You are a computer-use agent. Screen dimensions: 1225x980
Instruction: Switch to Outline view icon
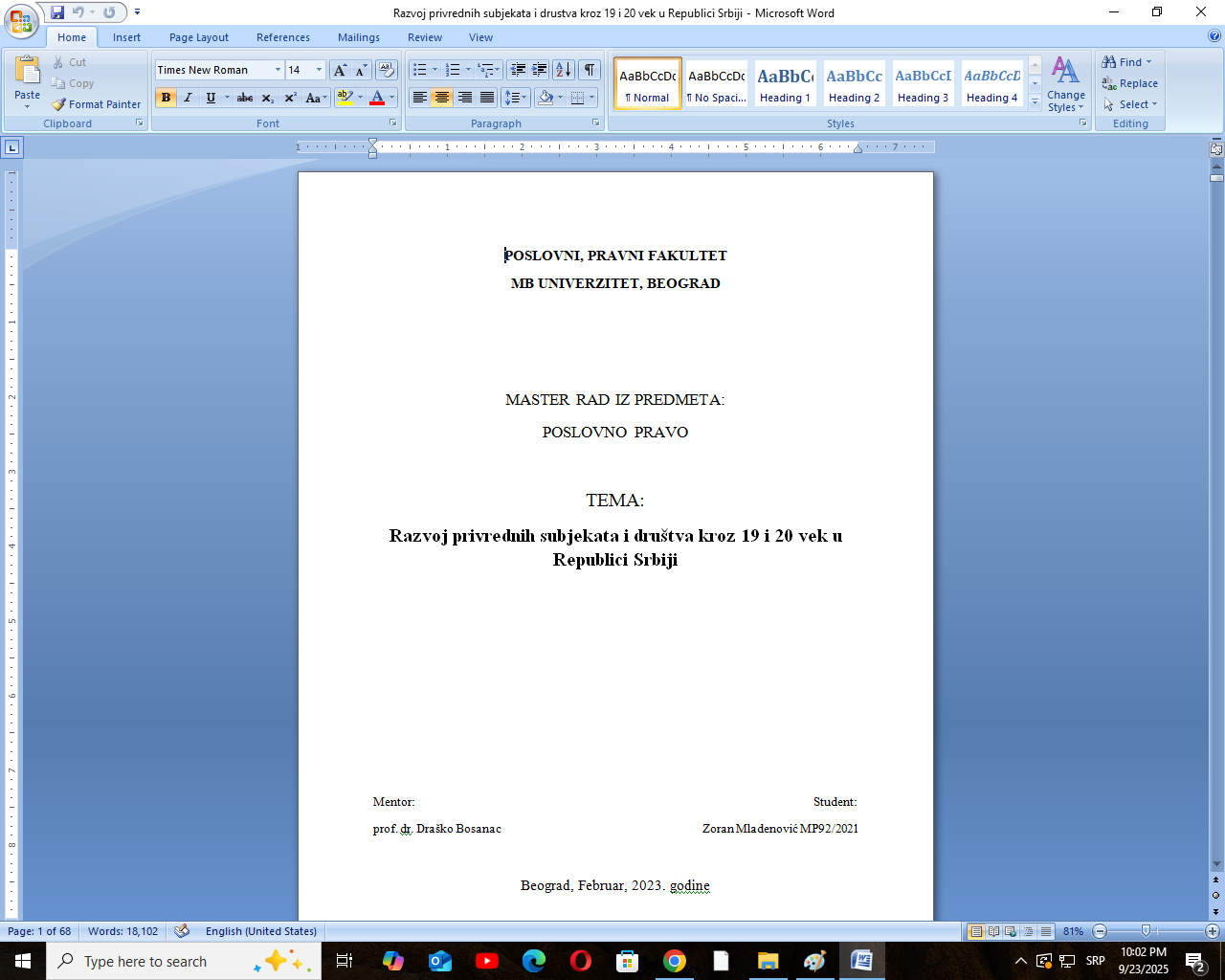pyautogui.click(x=1028, y=931)
